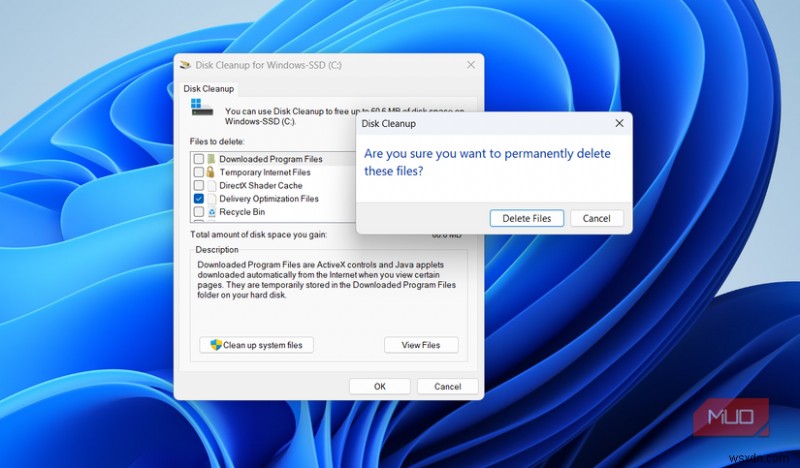This screenshot has height=468, width=800.
Task: Close the Disk Cleanup for Windows-SSD window
Action: tap(471, 65)
